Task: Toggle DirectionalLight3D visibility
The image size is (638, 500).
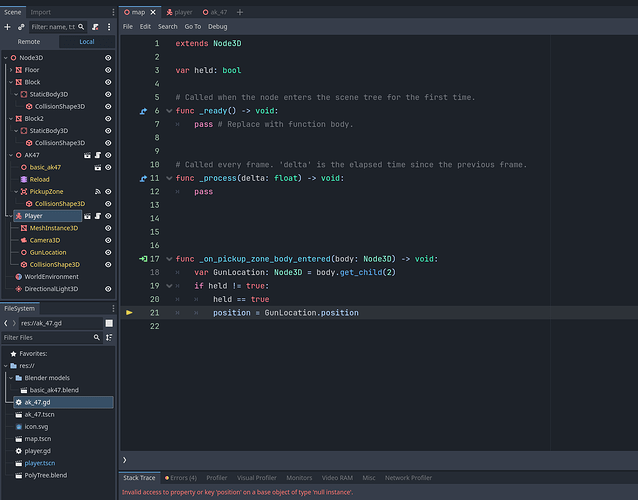Action: pos(108,289)
